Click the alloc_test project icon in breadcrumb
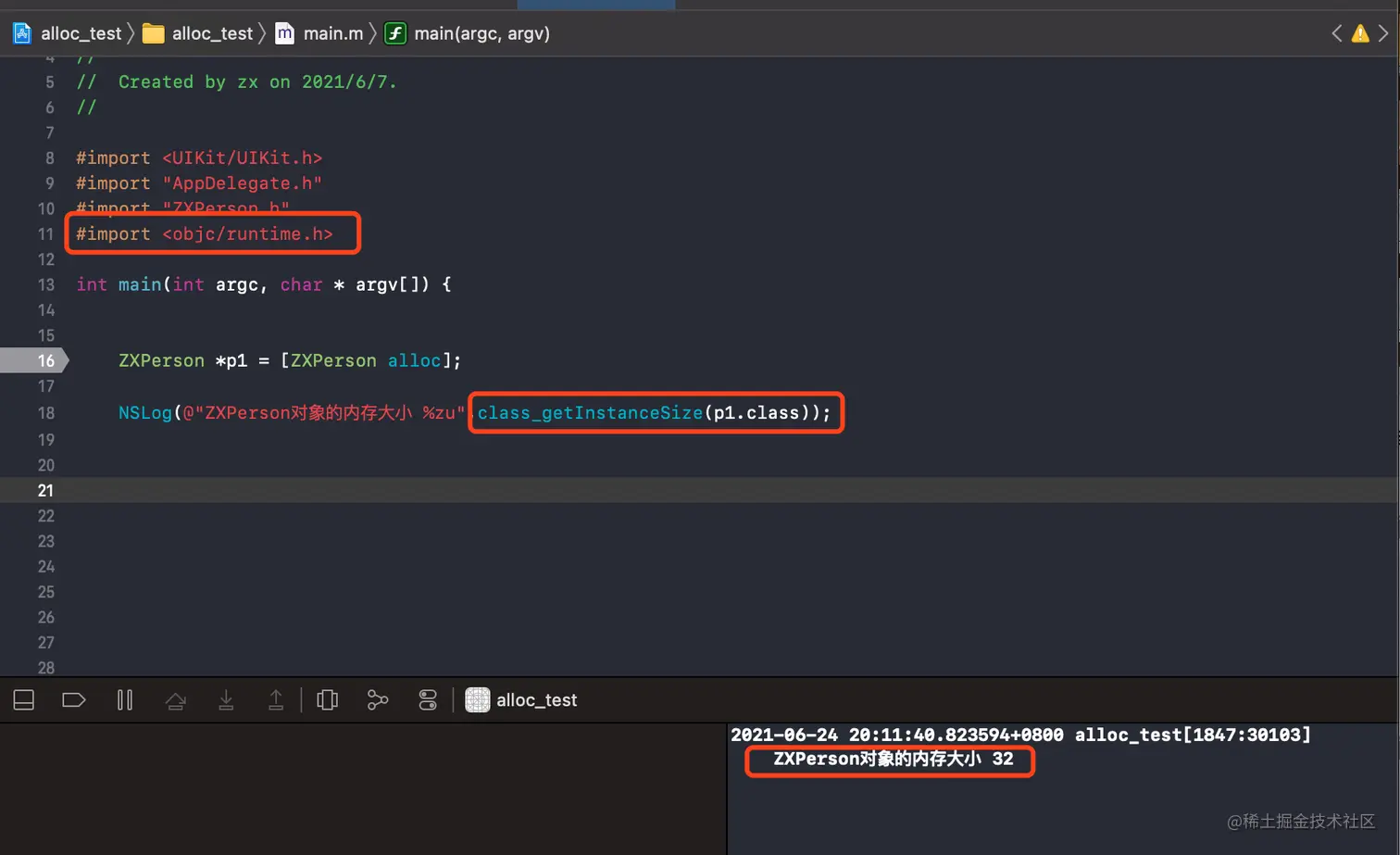This screenshot has height=855, width=1400. [x=22, y=33]
